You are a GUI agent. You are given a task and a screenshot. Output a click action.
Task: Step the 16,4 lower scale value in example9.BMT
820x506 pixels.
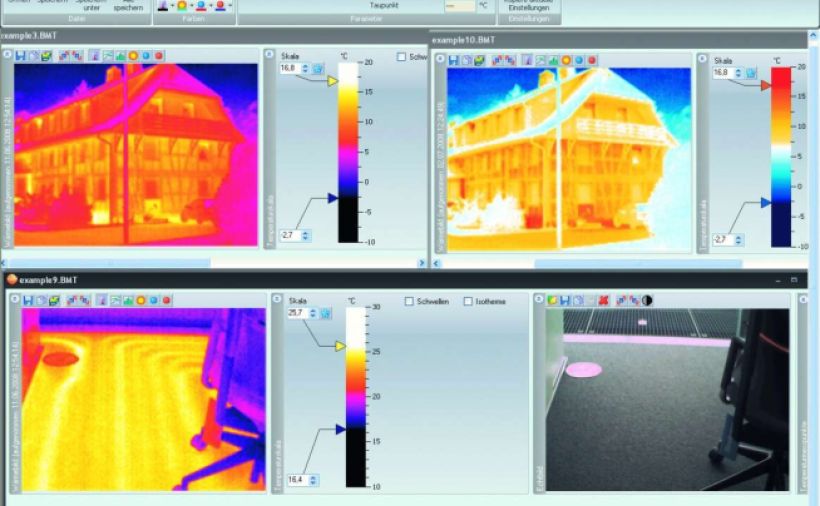pos(313,479)
